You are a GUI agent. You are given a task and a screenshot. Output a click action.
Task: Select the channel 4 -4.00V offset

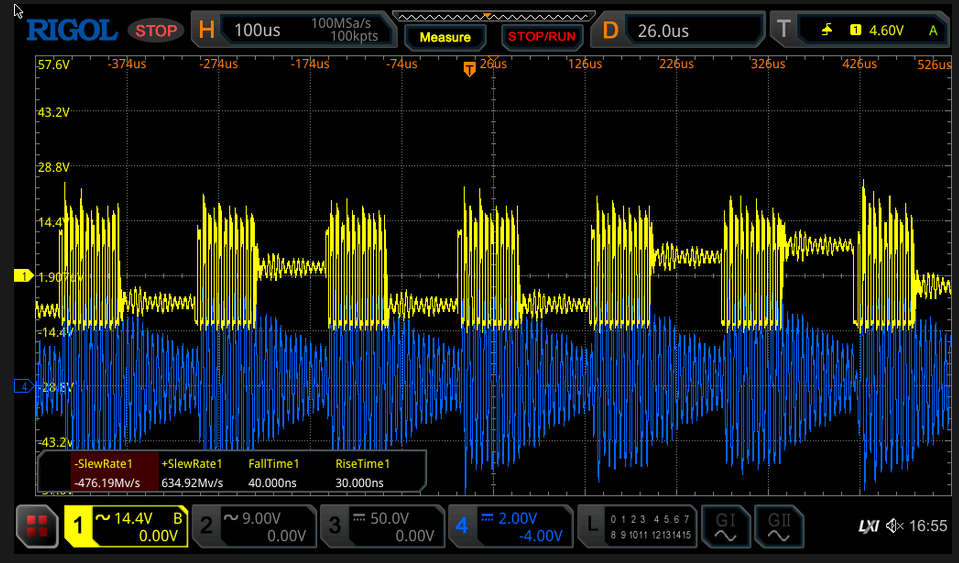point(539,536)
